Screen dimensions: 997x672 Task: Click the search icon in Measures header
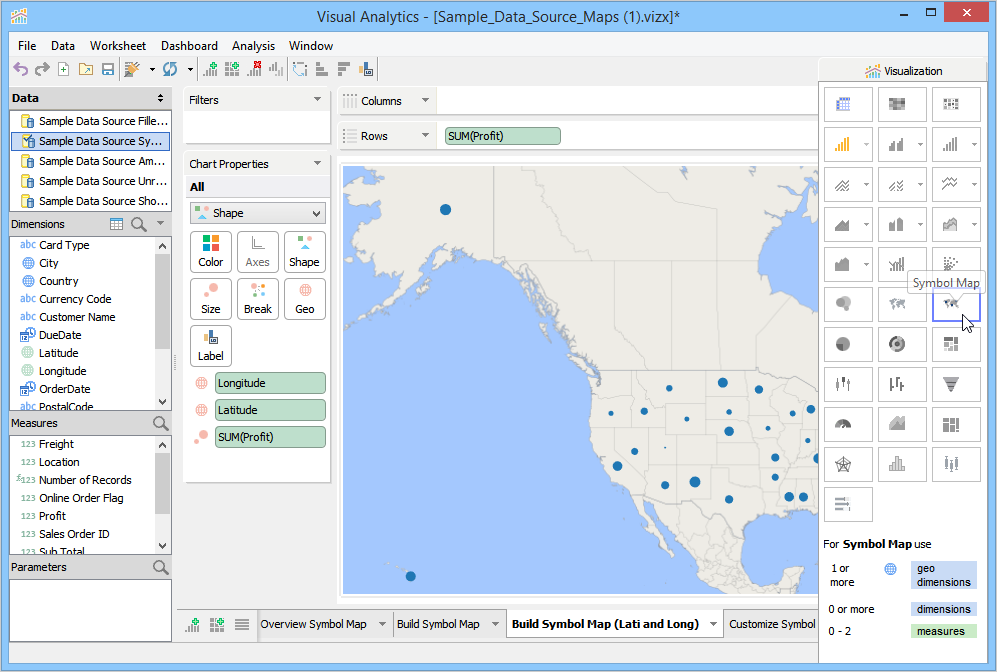coord(160,423)
